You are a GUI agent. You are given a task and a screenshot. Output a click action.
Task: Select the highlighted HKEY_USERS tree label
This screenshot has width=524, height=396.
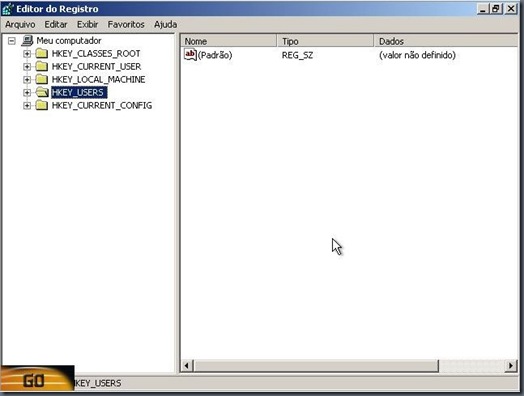pos(79,92)
